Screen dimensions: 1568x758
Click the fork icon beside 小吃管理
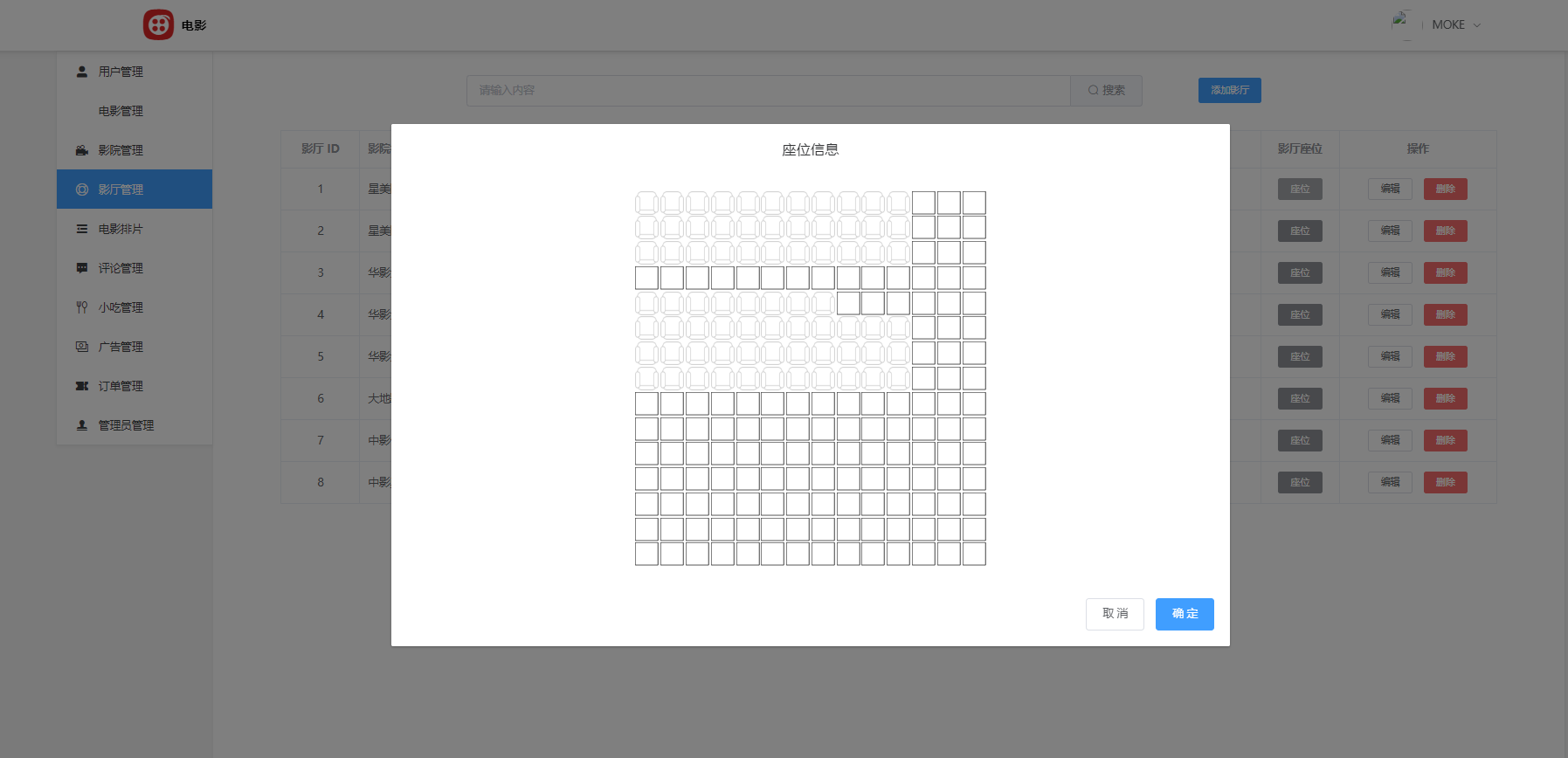[x=82, y=307]
